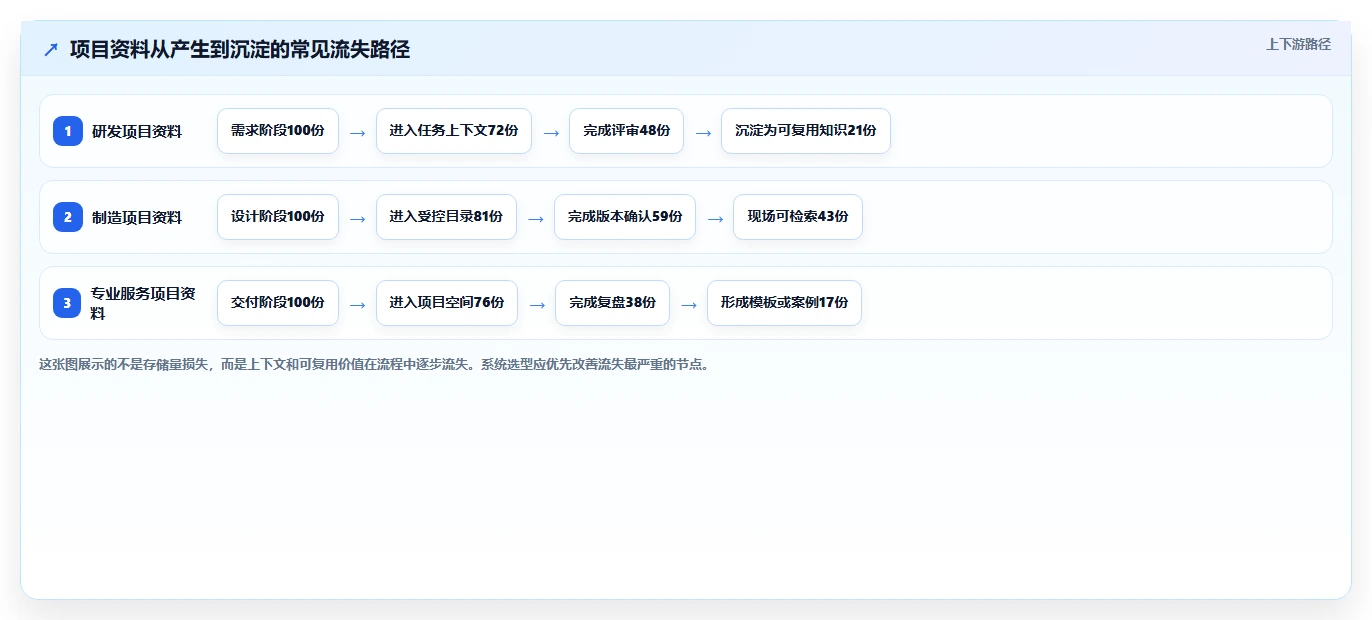Click the arrow after 设计阶段100份
The image size is (1372, 620).
(x=357, y=218)
